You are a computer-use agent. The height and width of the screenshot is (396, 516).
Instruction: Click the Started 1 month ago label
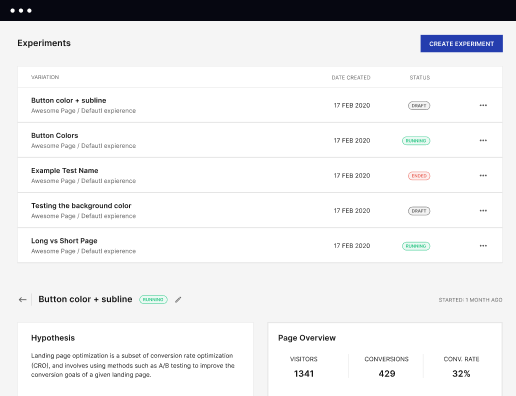click(470, 300)
